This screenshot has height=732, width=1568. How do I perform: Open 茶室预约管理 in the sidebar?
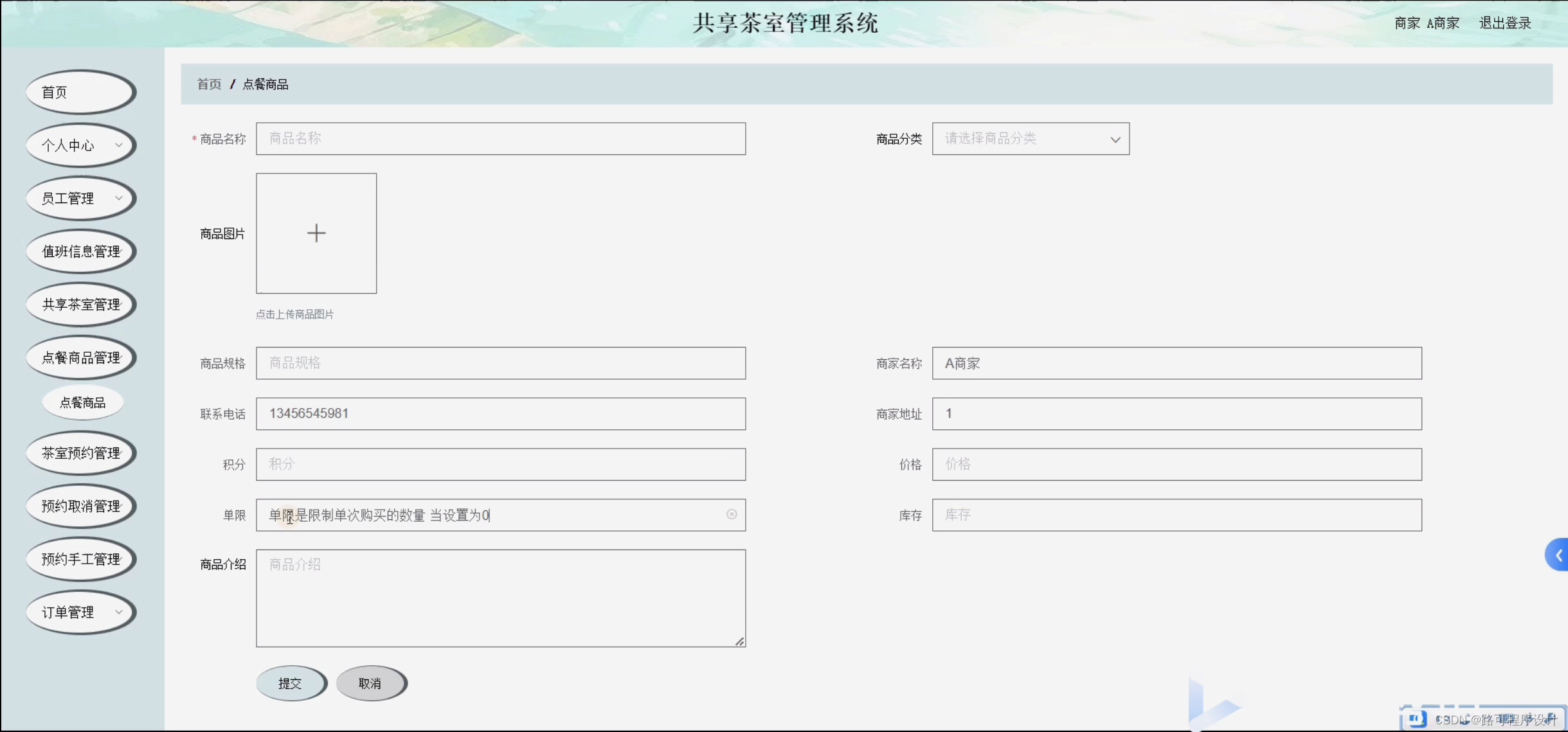click(x=81, y=453)
